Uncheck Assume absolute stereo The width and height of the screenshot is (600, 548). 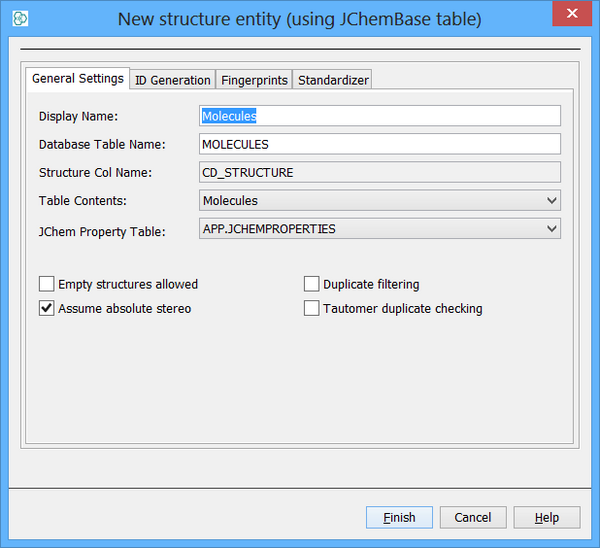pos(47,308)
